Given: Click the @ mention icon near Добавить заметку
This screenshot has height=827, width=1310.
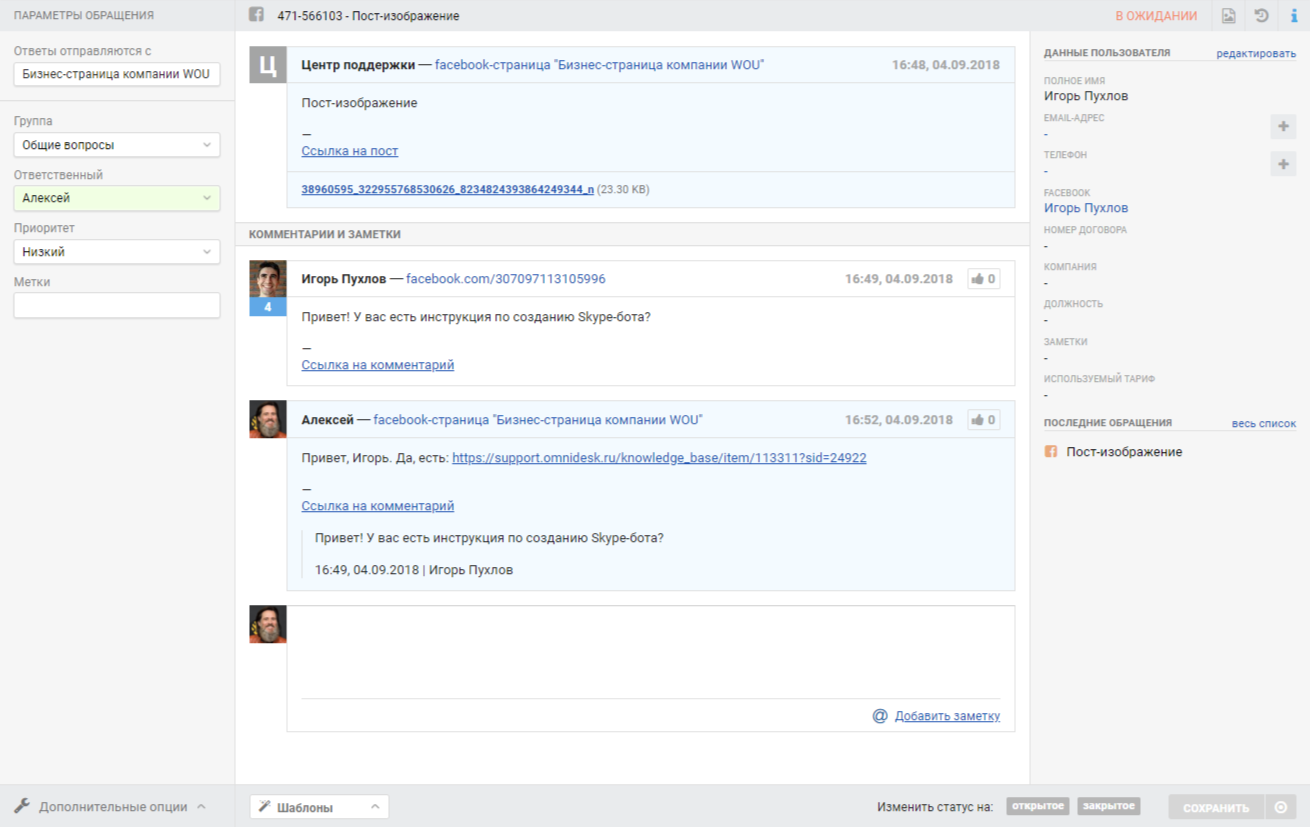Looking at the screenshot, I should [880, 716].
